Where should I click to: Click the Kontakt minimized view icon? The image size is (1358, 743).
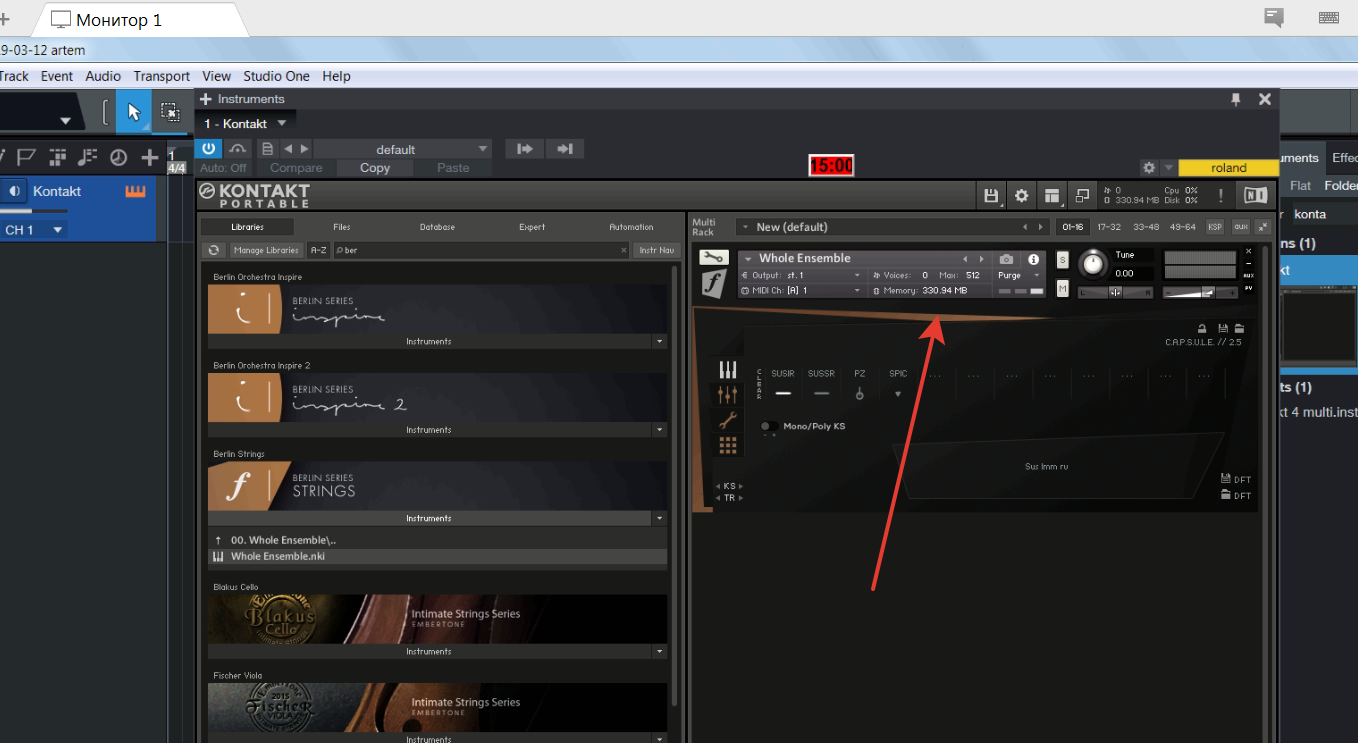pos(1082,195)
